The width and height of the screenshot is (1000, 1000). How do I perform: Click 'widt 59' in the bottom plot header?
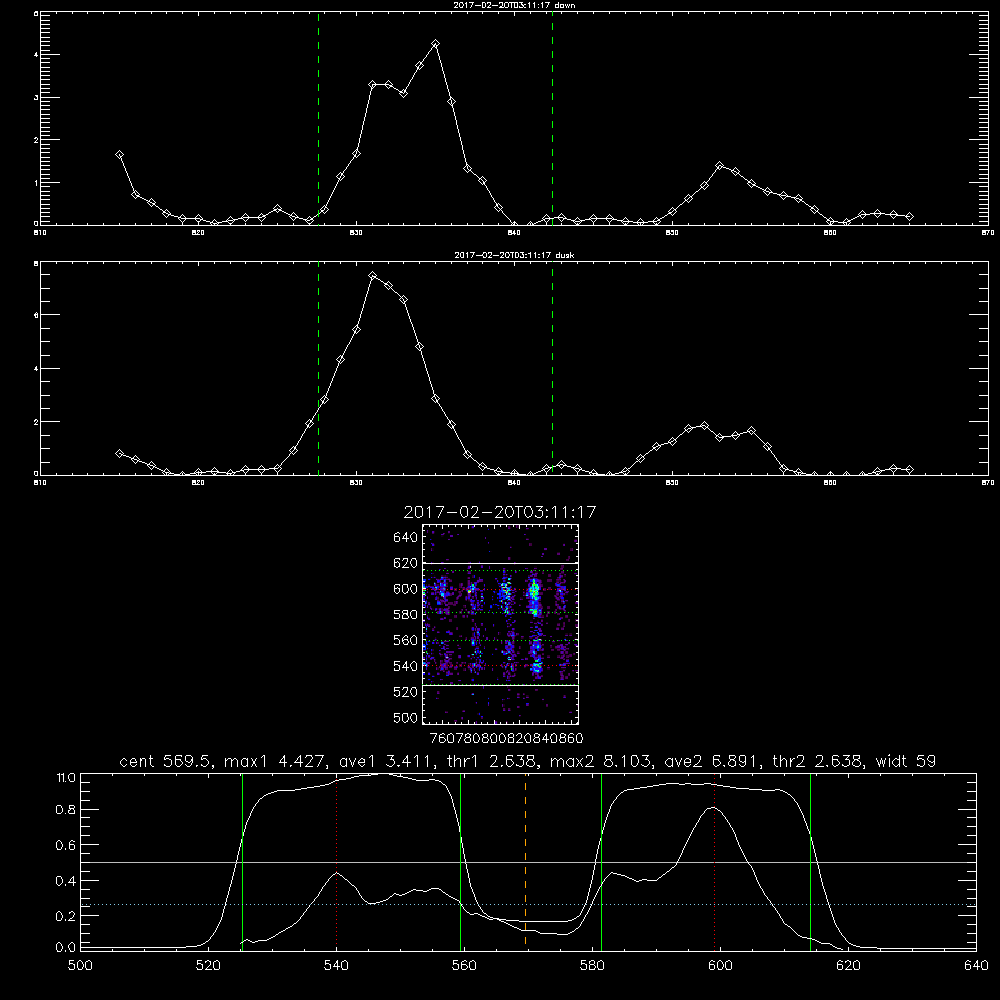[906, 761]
